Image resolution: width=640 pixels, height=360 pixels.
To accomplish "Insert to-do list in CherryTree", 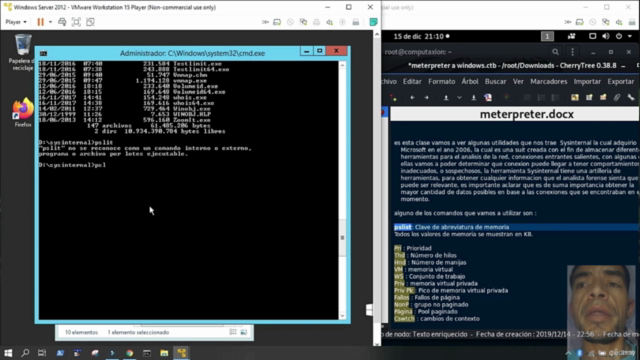I will pyautogui.click(x=555, y=98).
